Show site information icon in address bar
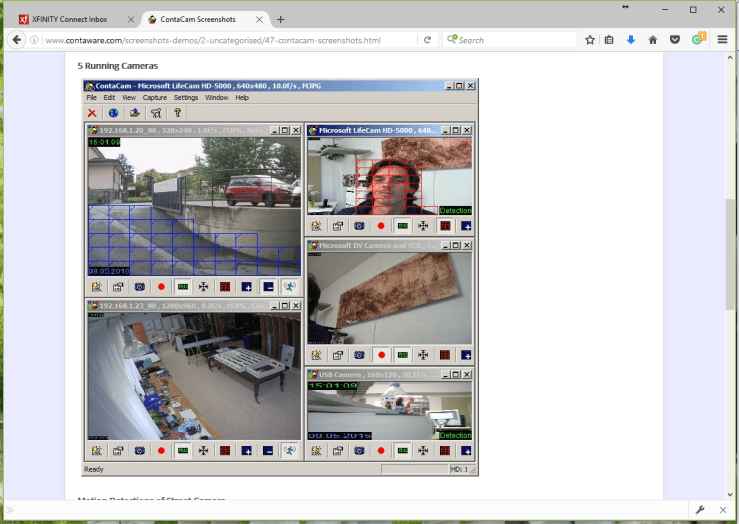This screenshot has width=739, height=524. click(34, 40)
